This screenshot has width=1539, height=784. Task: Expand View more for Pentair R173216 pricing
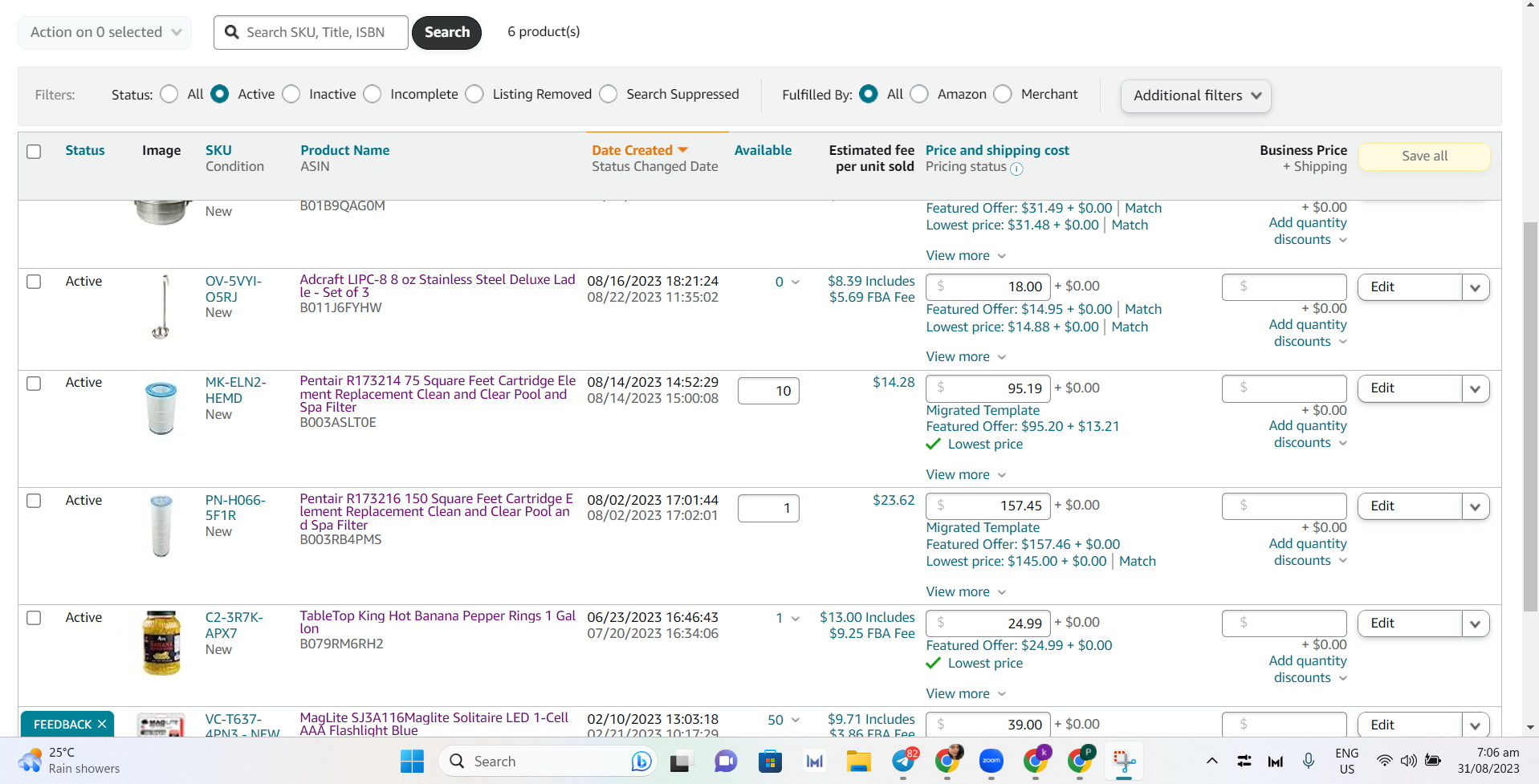[966, 591]
